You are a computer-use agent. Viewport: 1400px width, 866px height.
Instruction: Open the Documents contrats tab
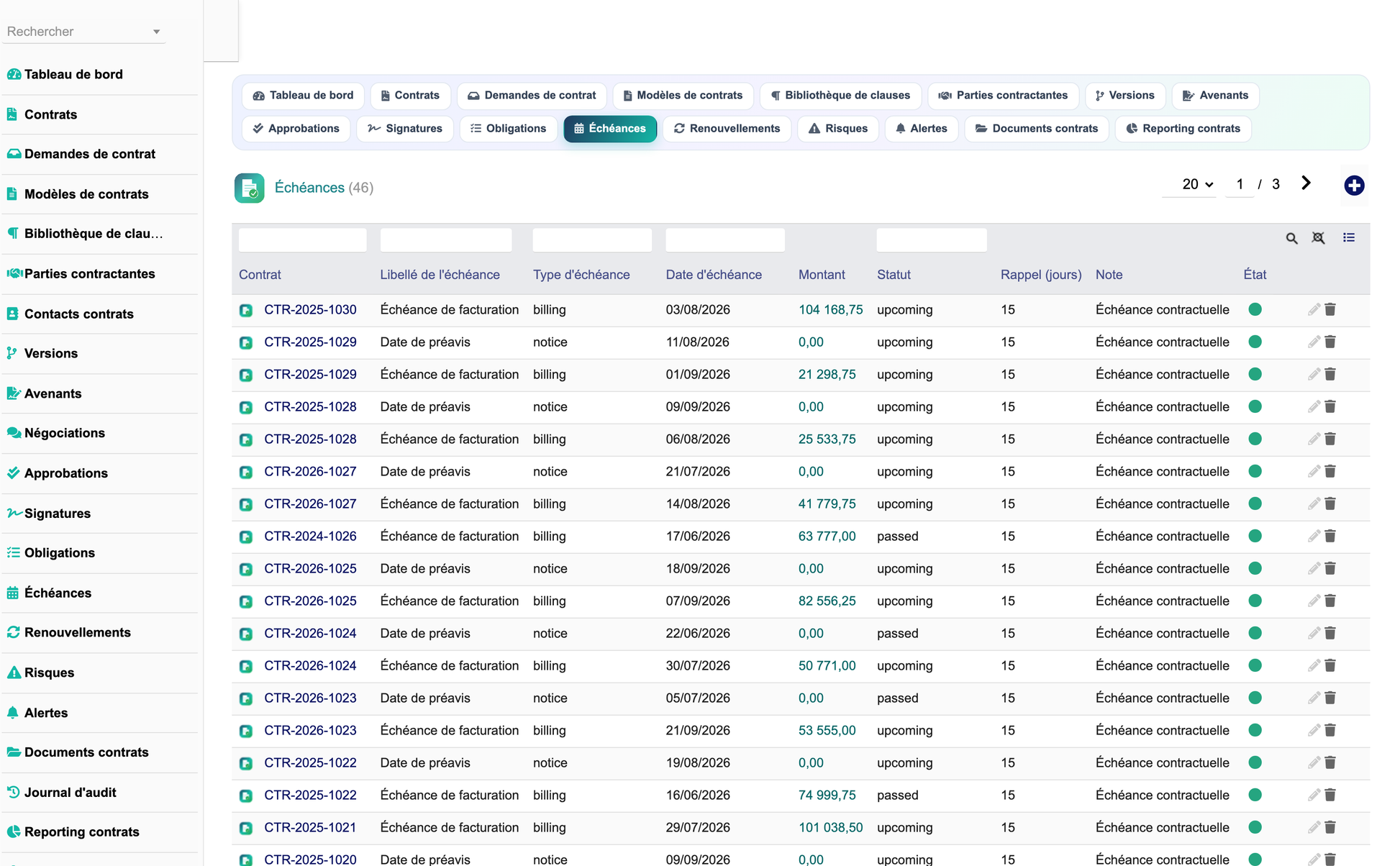1036,129
